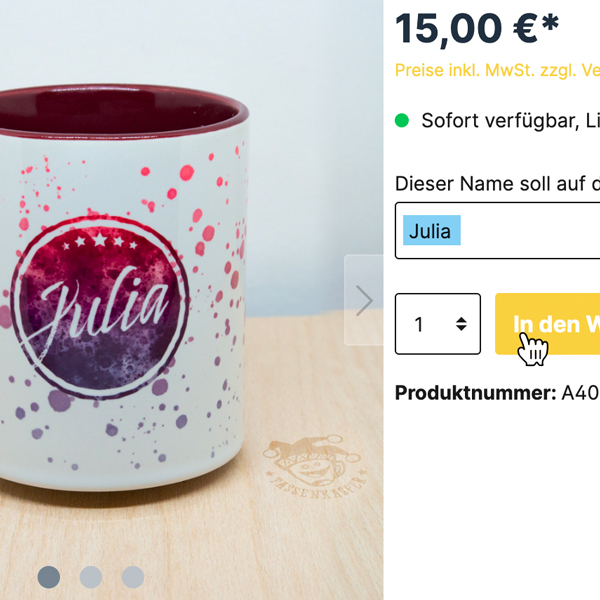Focus the quantity field showing 1
Screen dimensions: 600x600
coord(438,324)
